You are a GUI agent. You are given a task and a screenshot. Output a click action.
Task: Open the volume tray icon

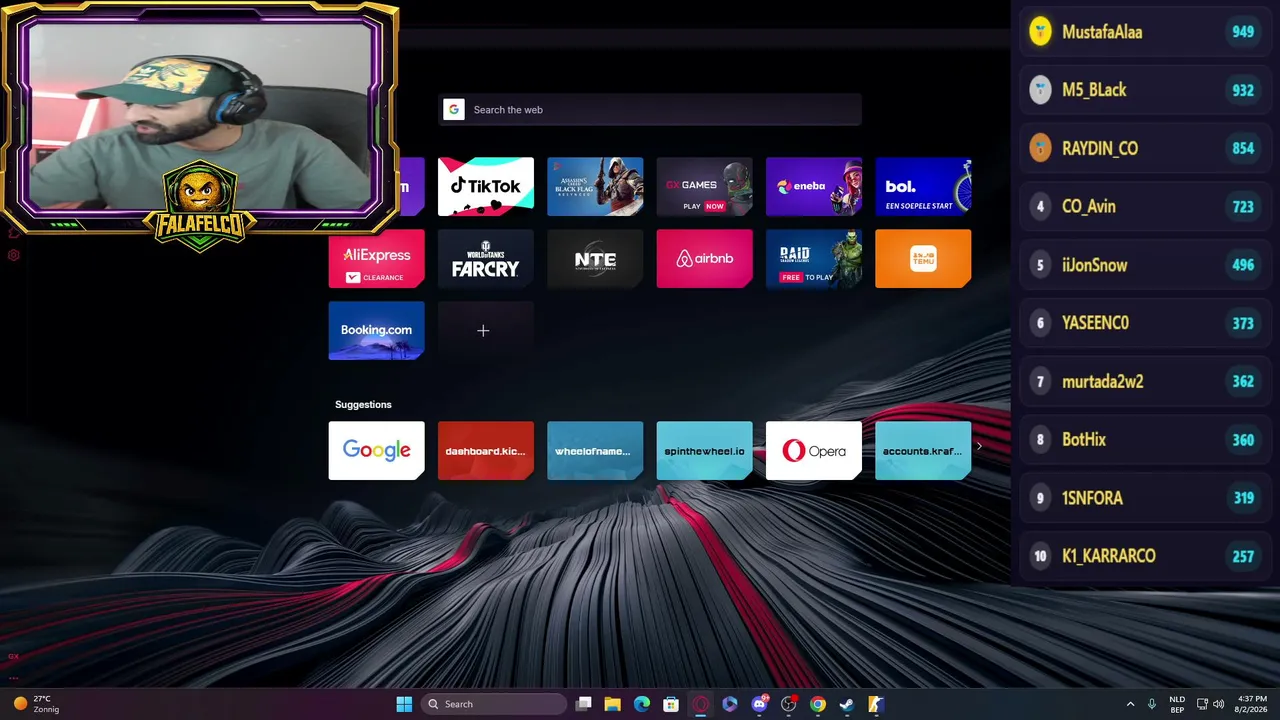point(1218,704)
